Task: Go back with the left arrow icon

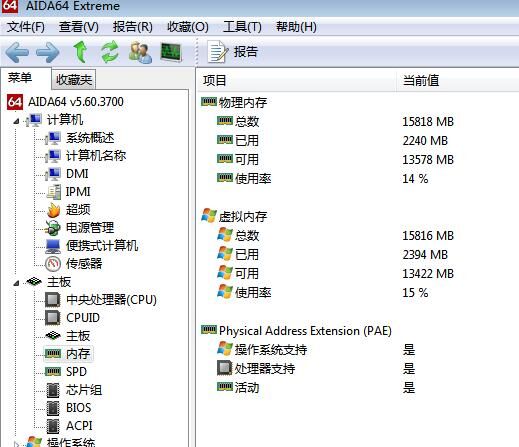Action: pos(17,52)
